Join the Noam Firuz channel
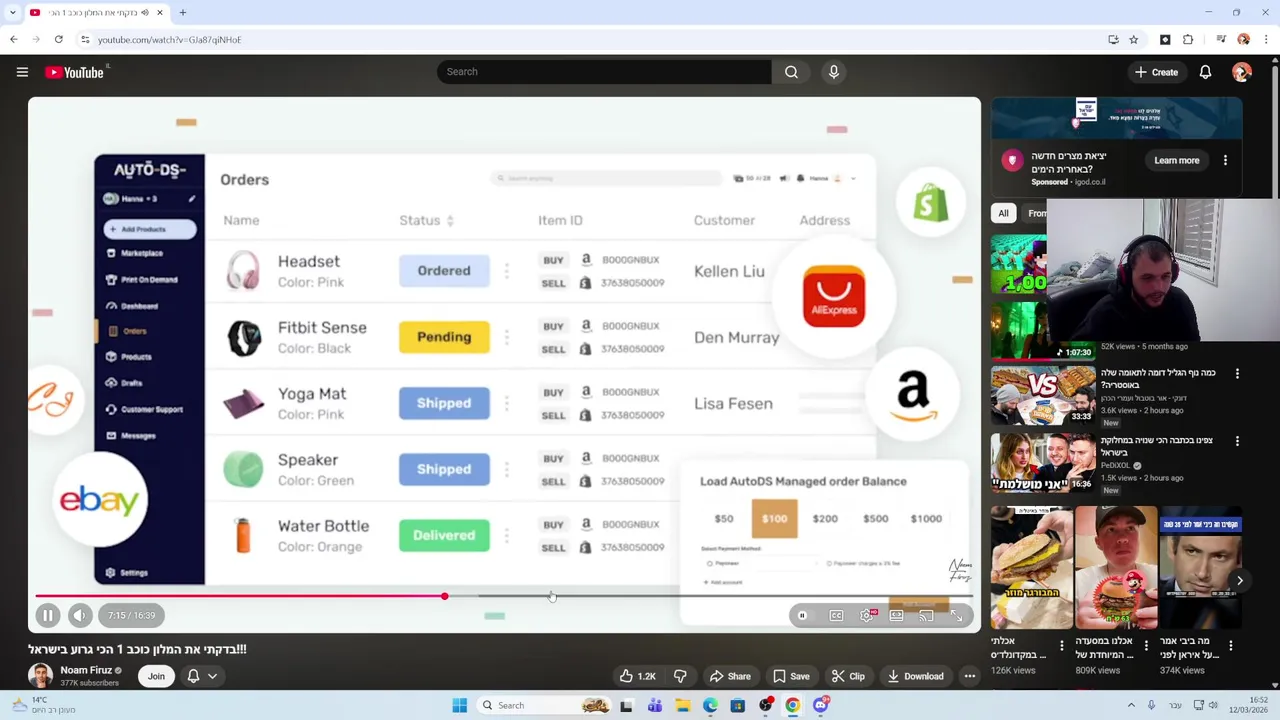Image resolution: width=1280 pixels, height=720 pixels. pyautogui.click(x=156, y=676)
